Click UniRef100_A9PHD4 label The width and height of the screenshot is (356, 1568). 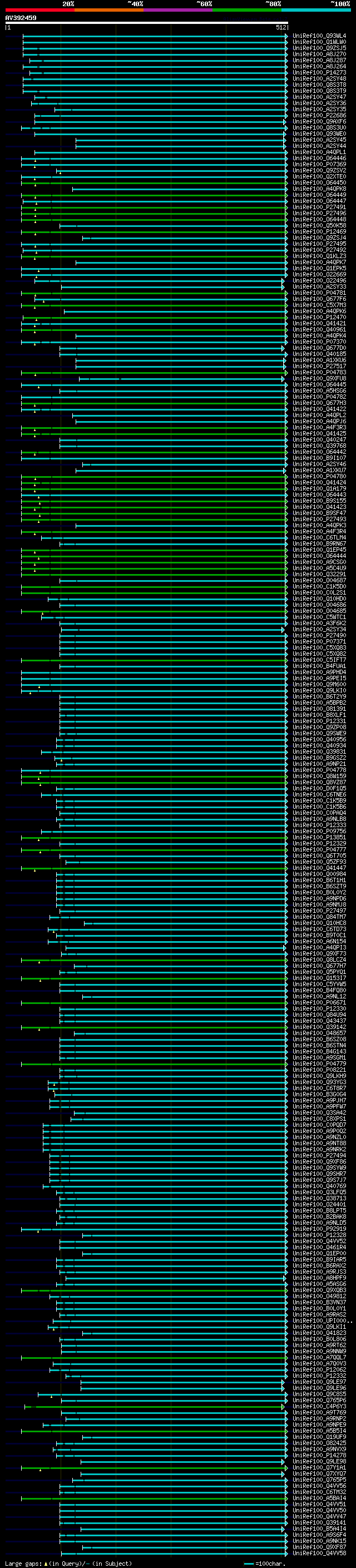[319, 672]
